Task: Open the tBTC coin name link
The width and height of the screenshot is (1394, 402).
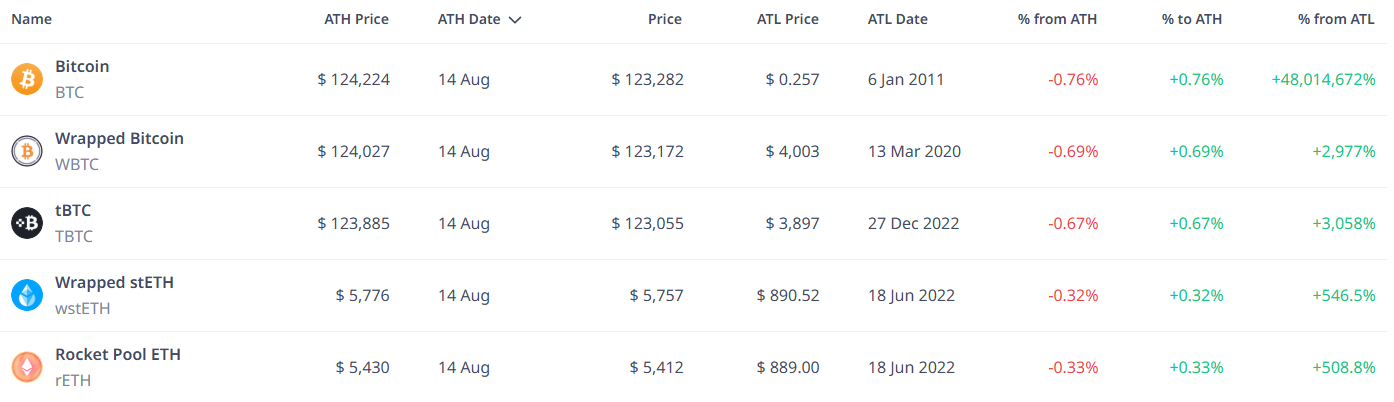Action: pos(73,211)
